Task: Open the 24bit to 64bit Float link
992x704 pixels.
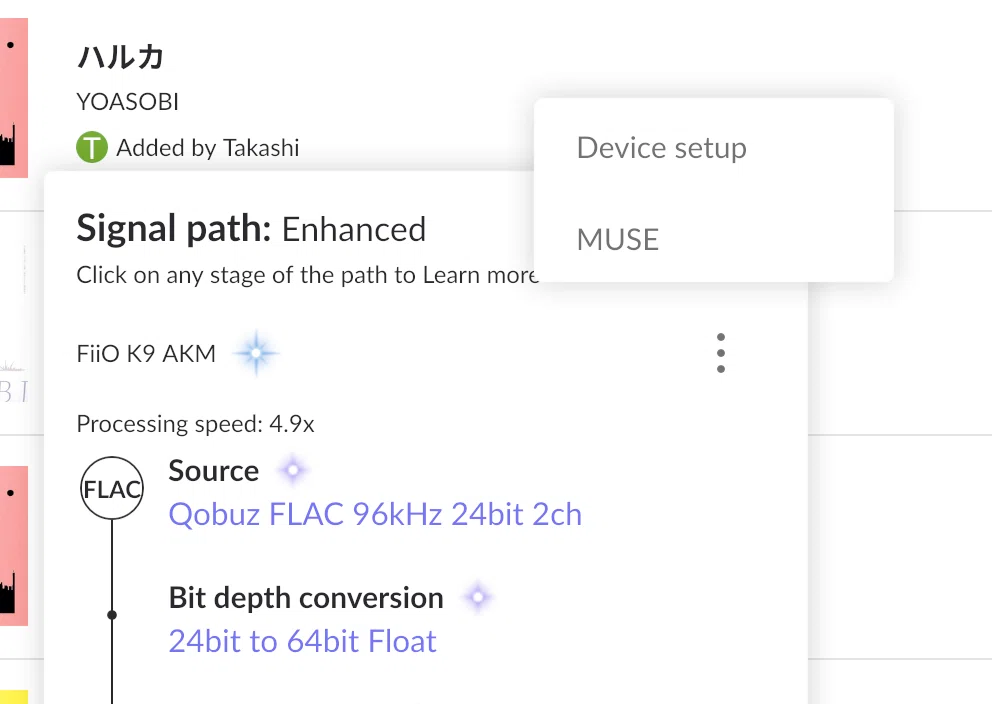Action: (x=302, y=641)
